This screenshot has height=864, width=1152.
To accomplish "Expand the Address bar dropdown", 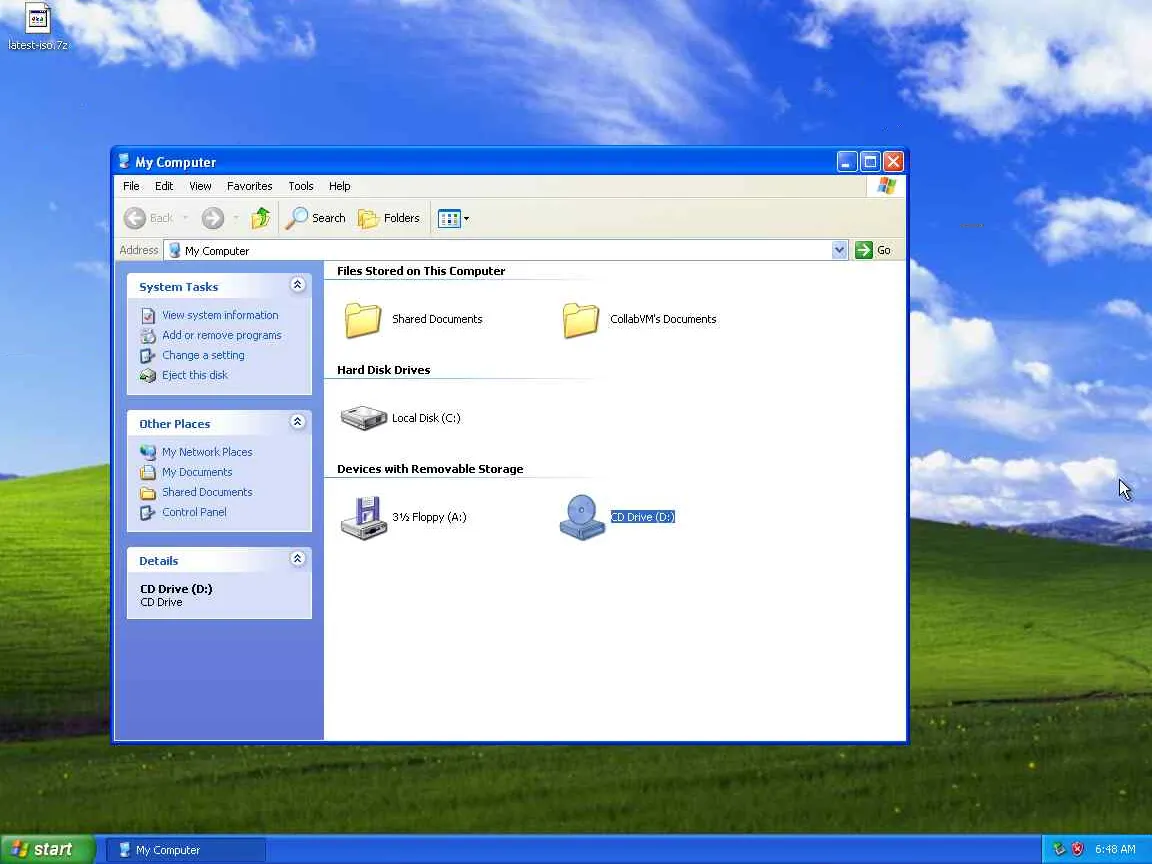I will 839,251.
